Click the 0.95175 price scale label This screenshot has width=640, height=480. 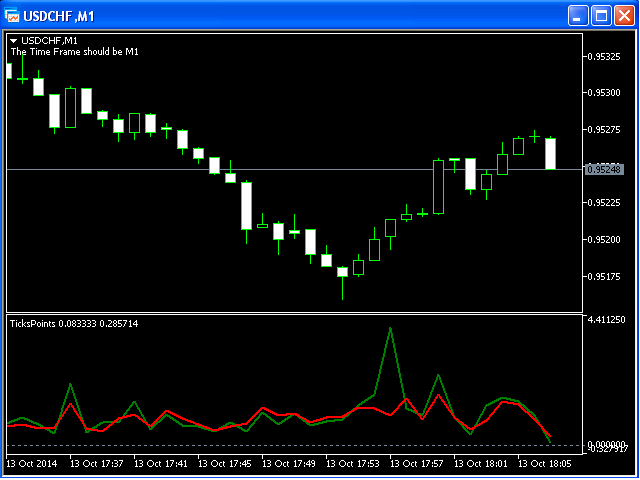[606, 277]
